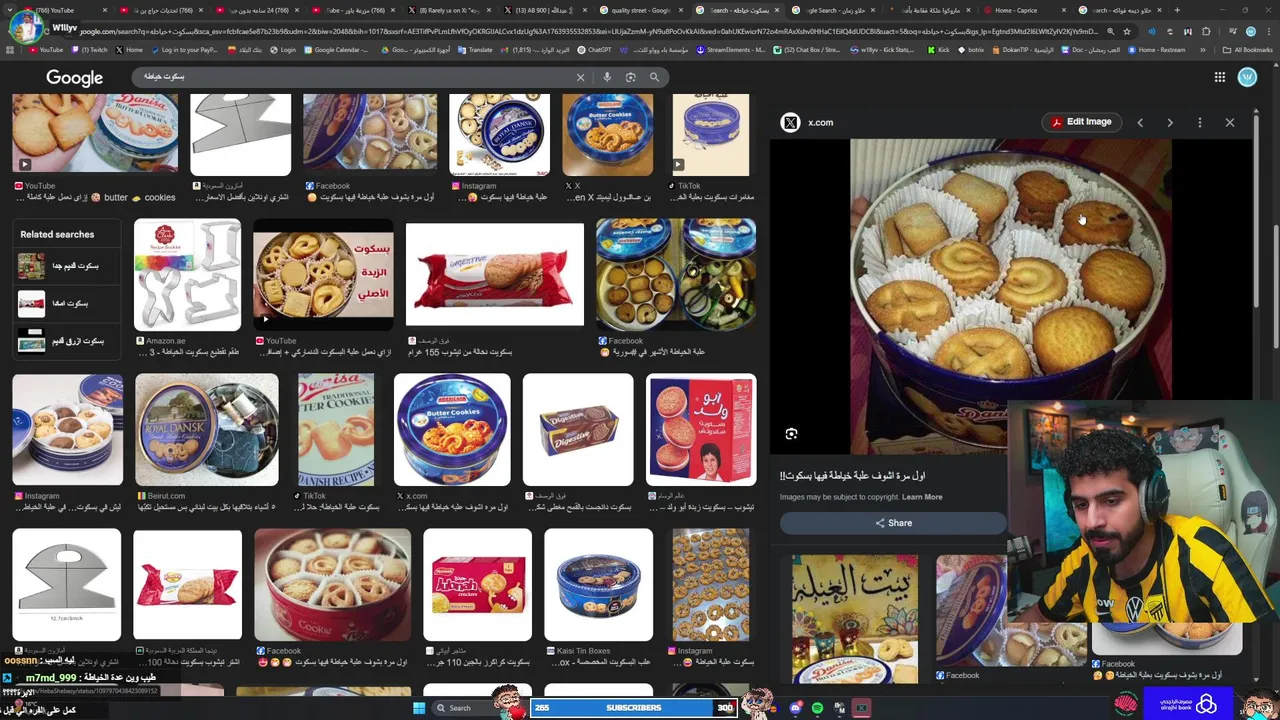The image size is (1280, 720).
Task: Close the image preview panel
Action: pos(1230,122)
